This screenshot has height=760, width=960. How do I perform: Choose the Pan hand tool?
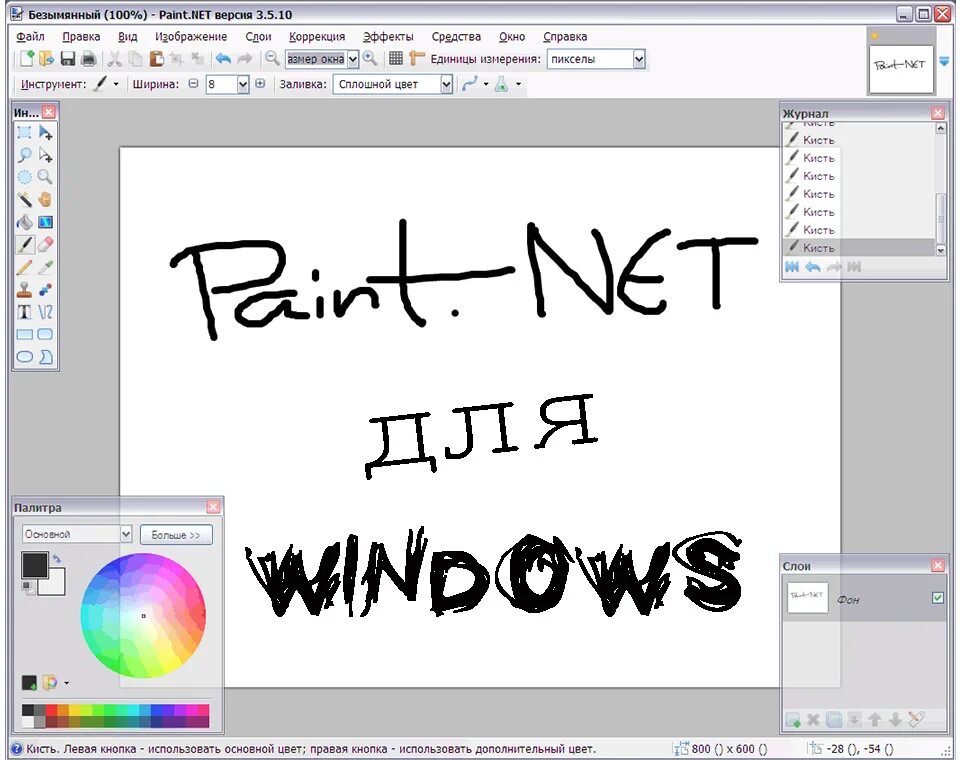click(x=45, y=200)
